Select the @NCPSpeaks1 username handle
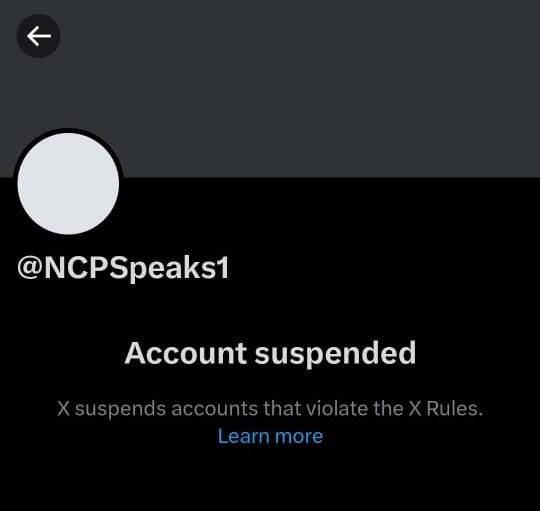 [x=123, y=268]
